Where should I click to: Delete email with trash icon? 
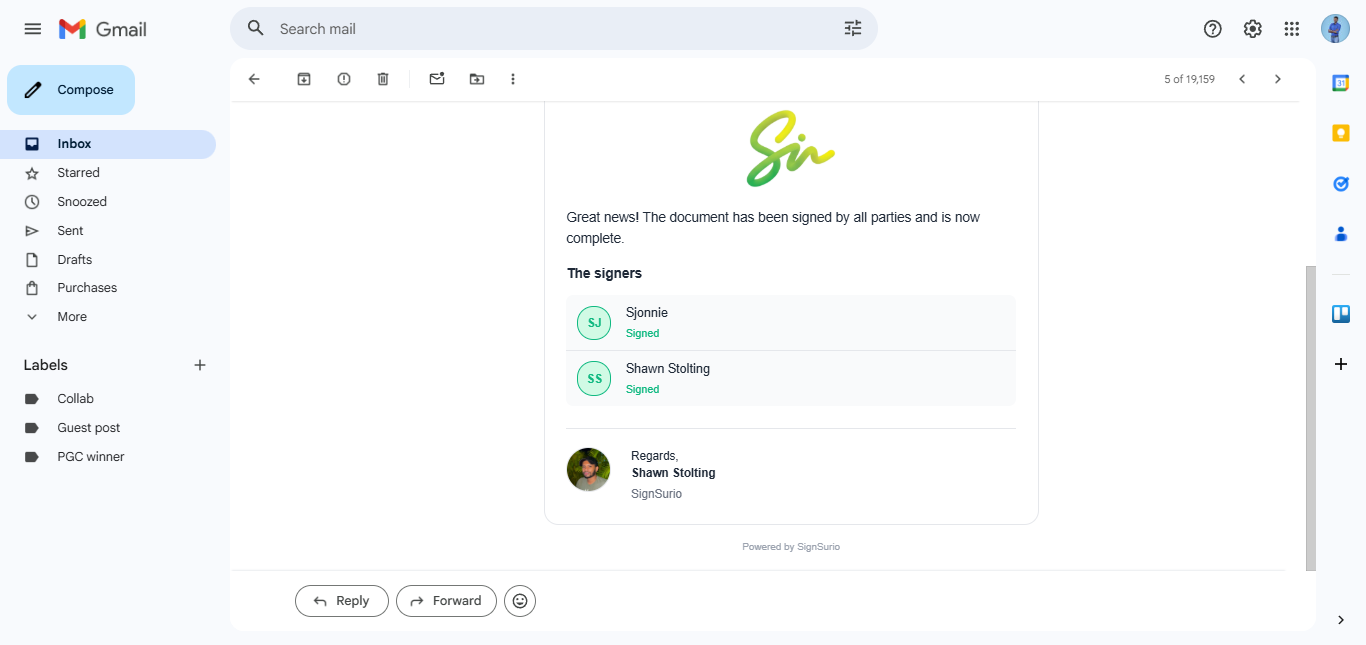pyautogui.click(x=383, y=79)
